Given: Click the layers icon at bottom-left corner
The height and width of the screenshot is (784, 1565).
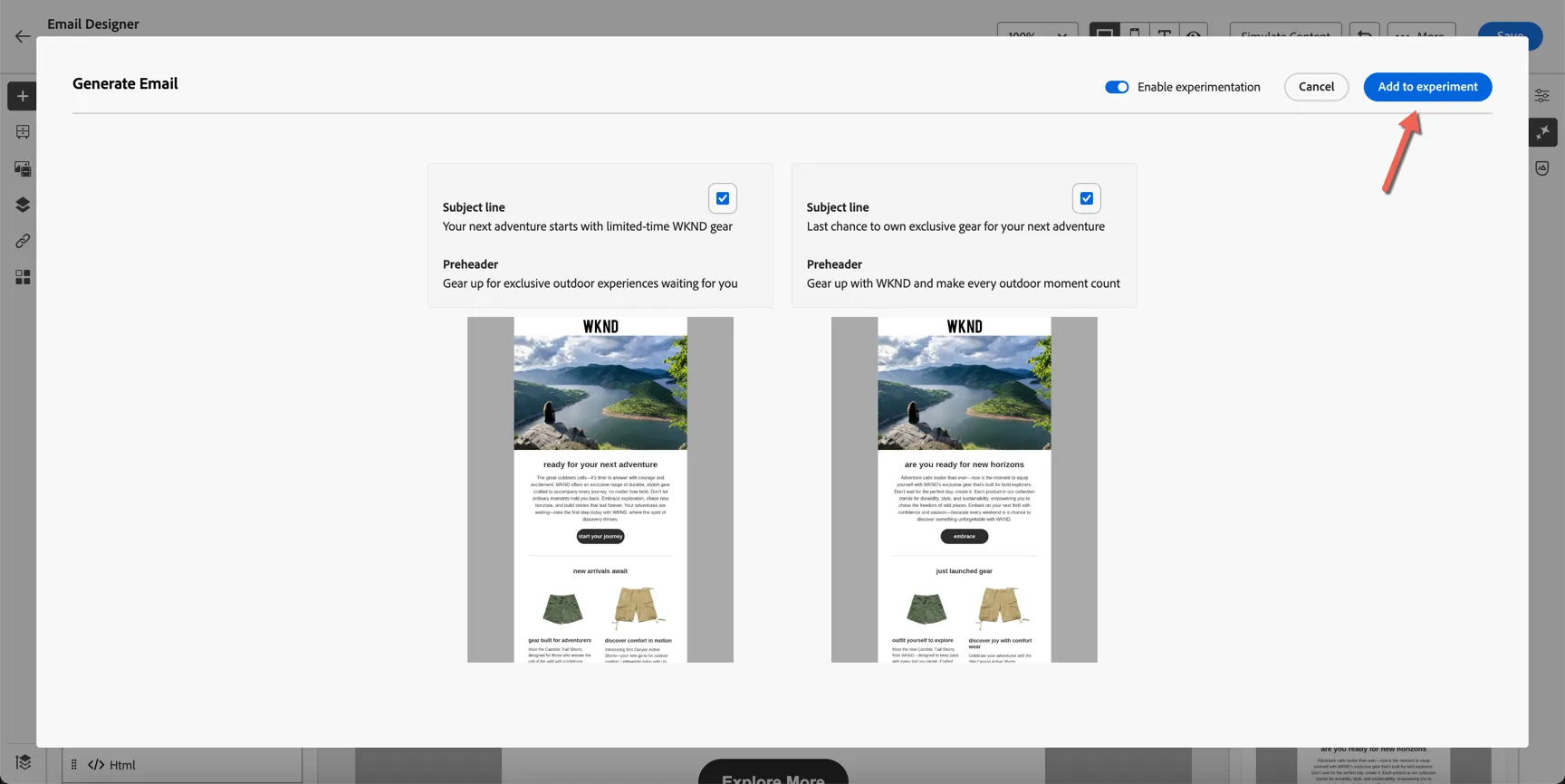Looking at the screenshot, I should point(24,762).
